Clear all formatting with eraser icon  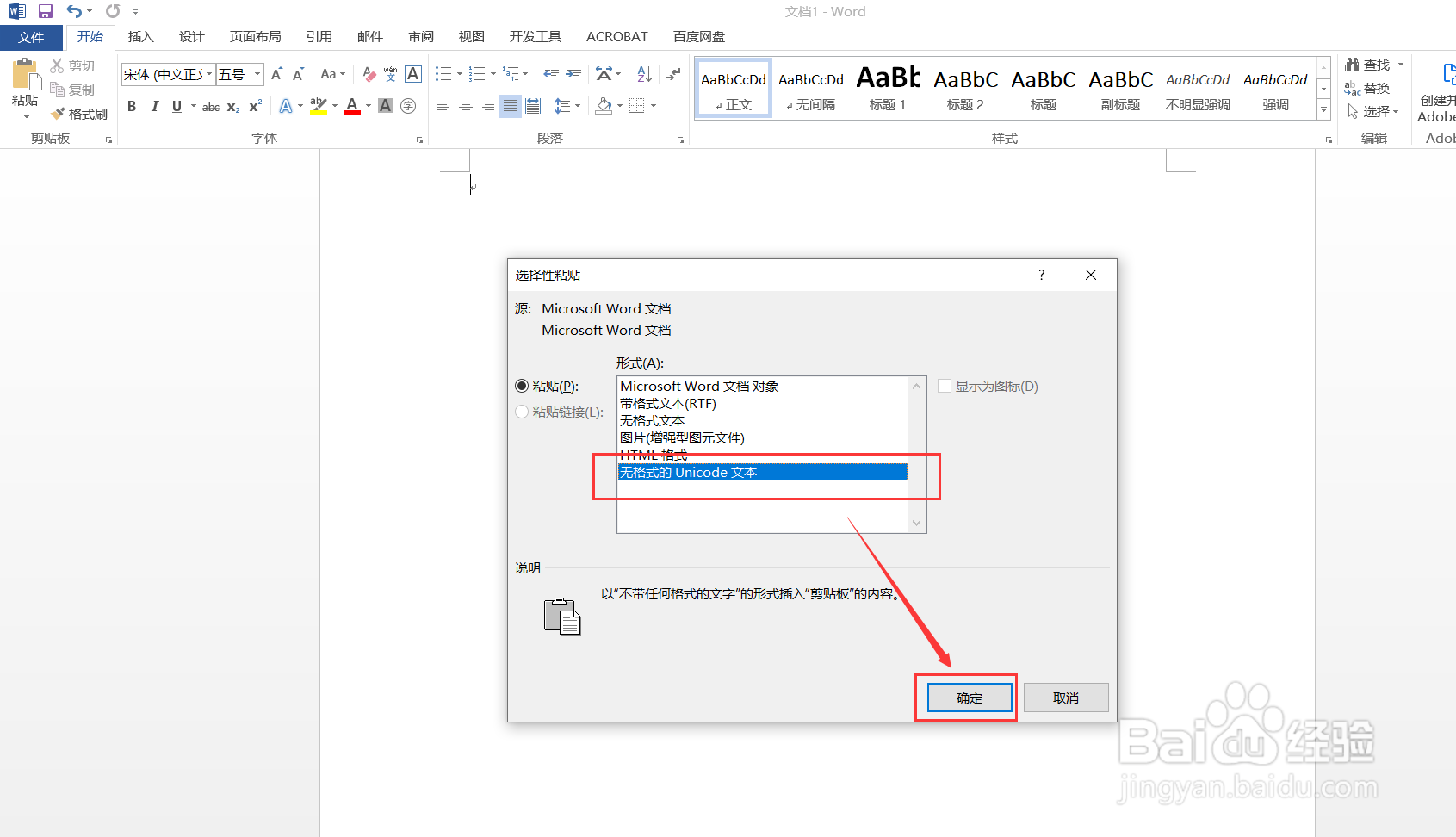[x=369, y=74]
